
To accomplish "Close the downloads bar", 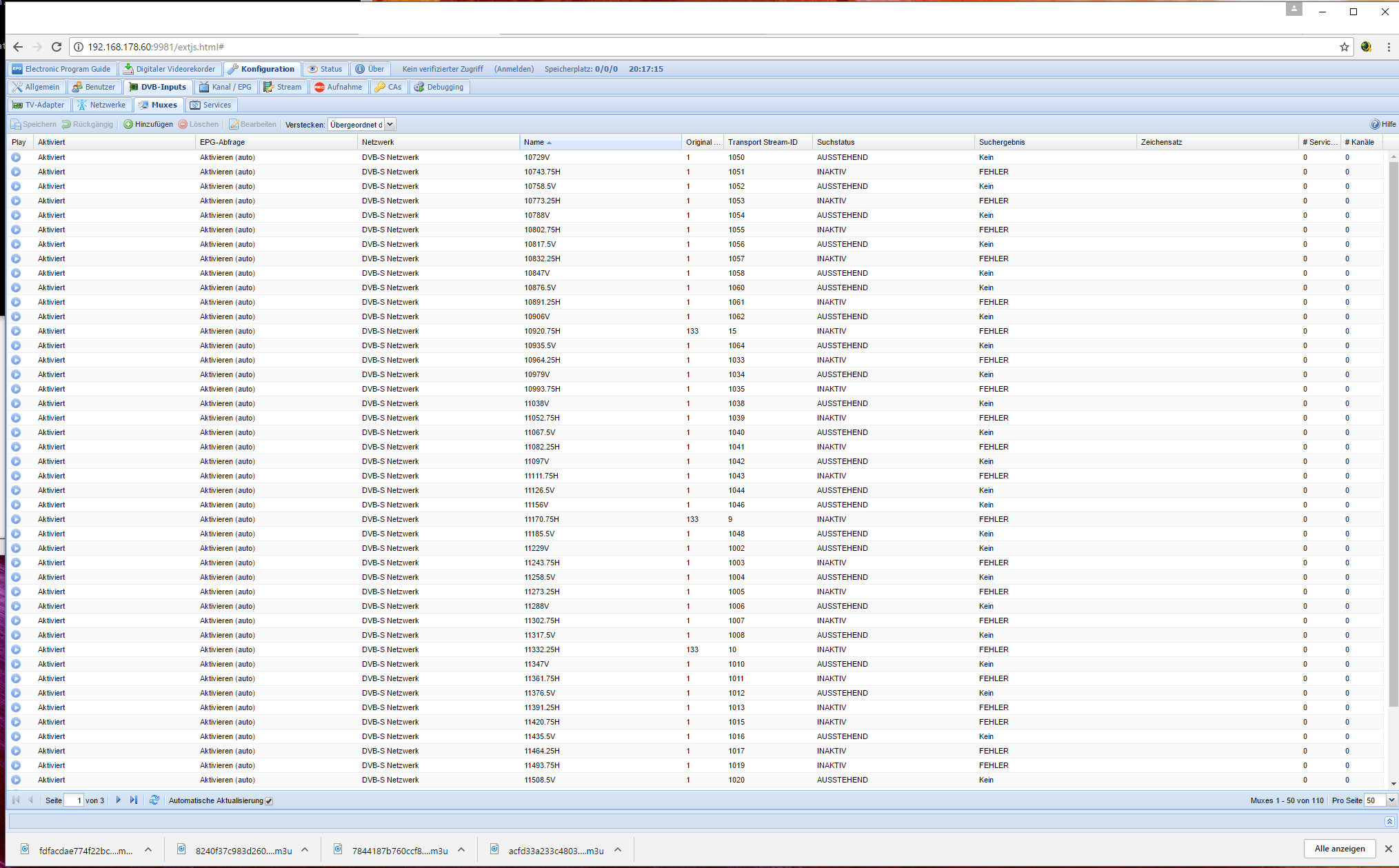I will (x=1389, y=849).
